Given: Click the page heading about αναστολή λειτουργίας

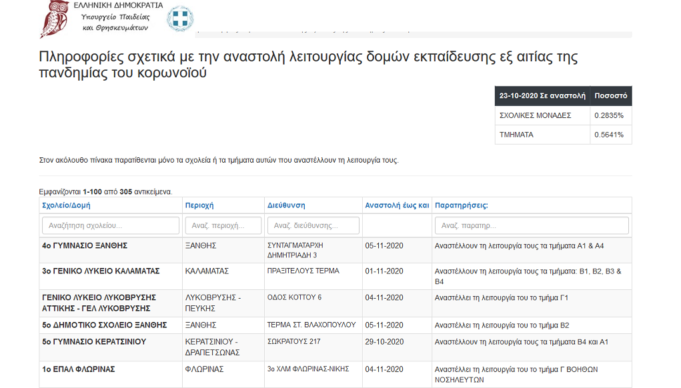Looking at the screenshot, I should 308,64.
